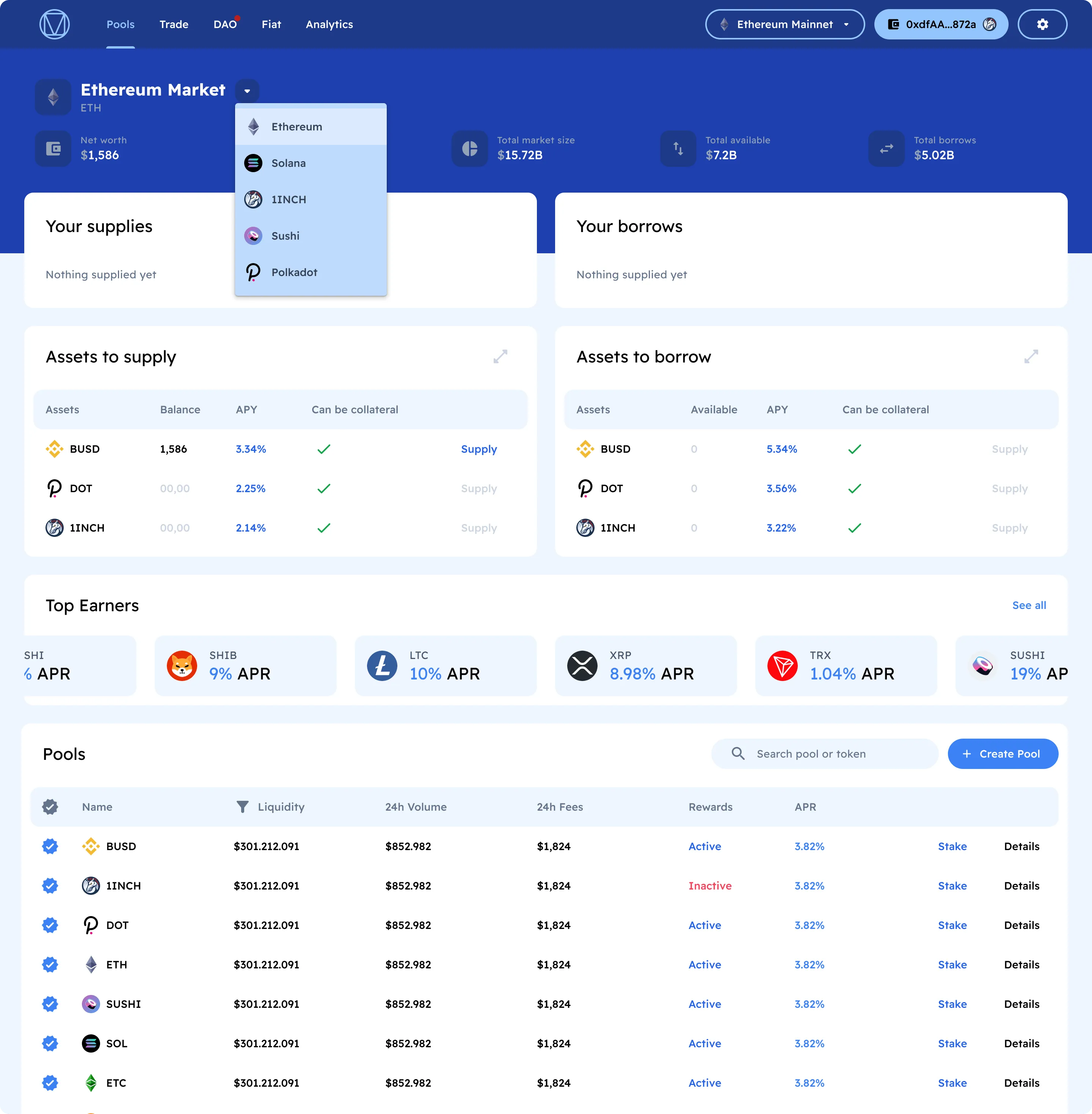Open the DAO tab
The image size is (1092, 1114).
coord(225,24)
